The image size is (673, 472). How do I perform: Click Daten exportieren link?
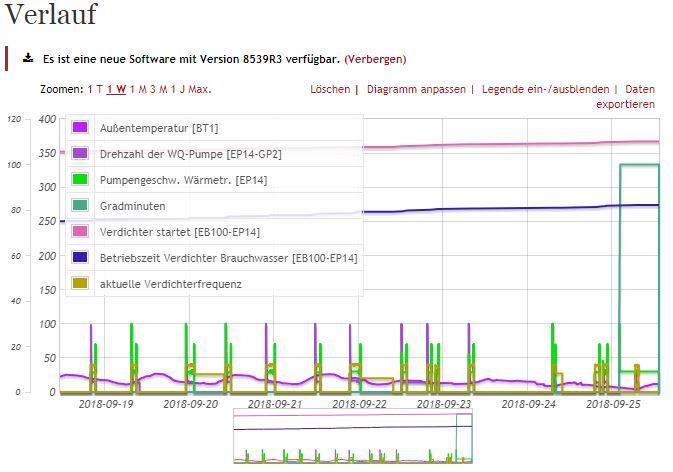coord(625,97)
